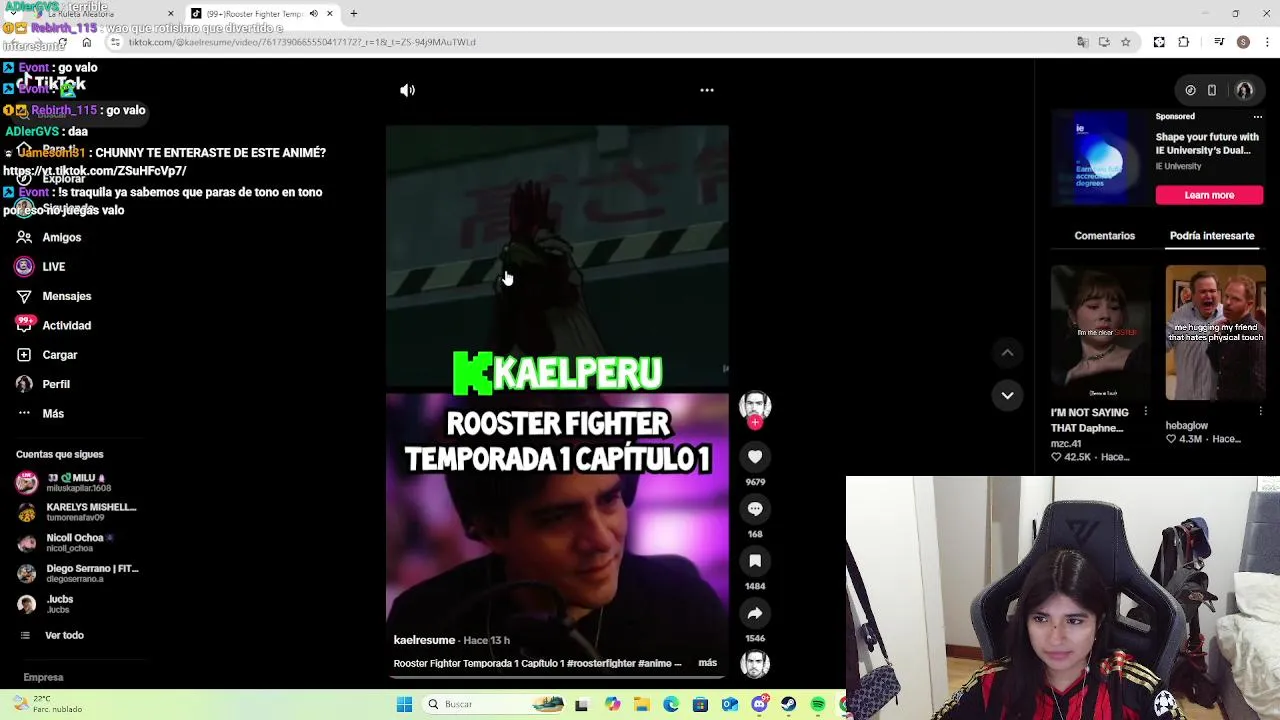Click the install app icon in the address bar
The width and height of the screenshot is (1280, 720).
(x=1104, y=42)
